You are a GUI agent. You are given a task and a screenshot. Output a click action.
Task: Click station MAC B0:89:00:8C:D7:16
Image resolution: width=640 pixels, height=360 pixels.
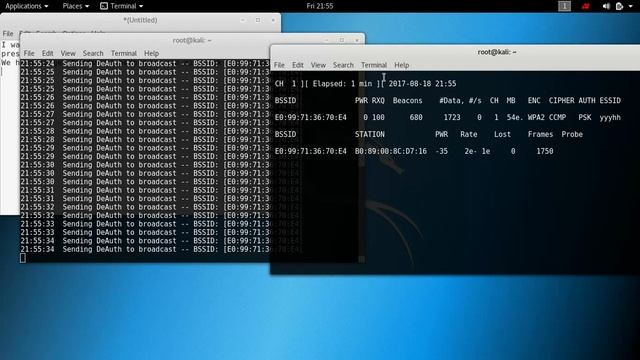click(x=391, y=151)
